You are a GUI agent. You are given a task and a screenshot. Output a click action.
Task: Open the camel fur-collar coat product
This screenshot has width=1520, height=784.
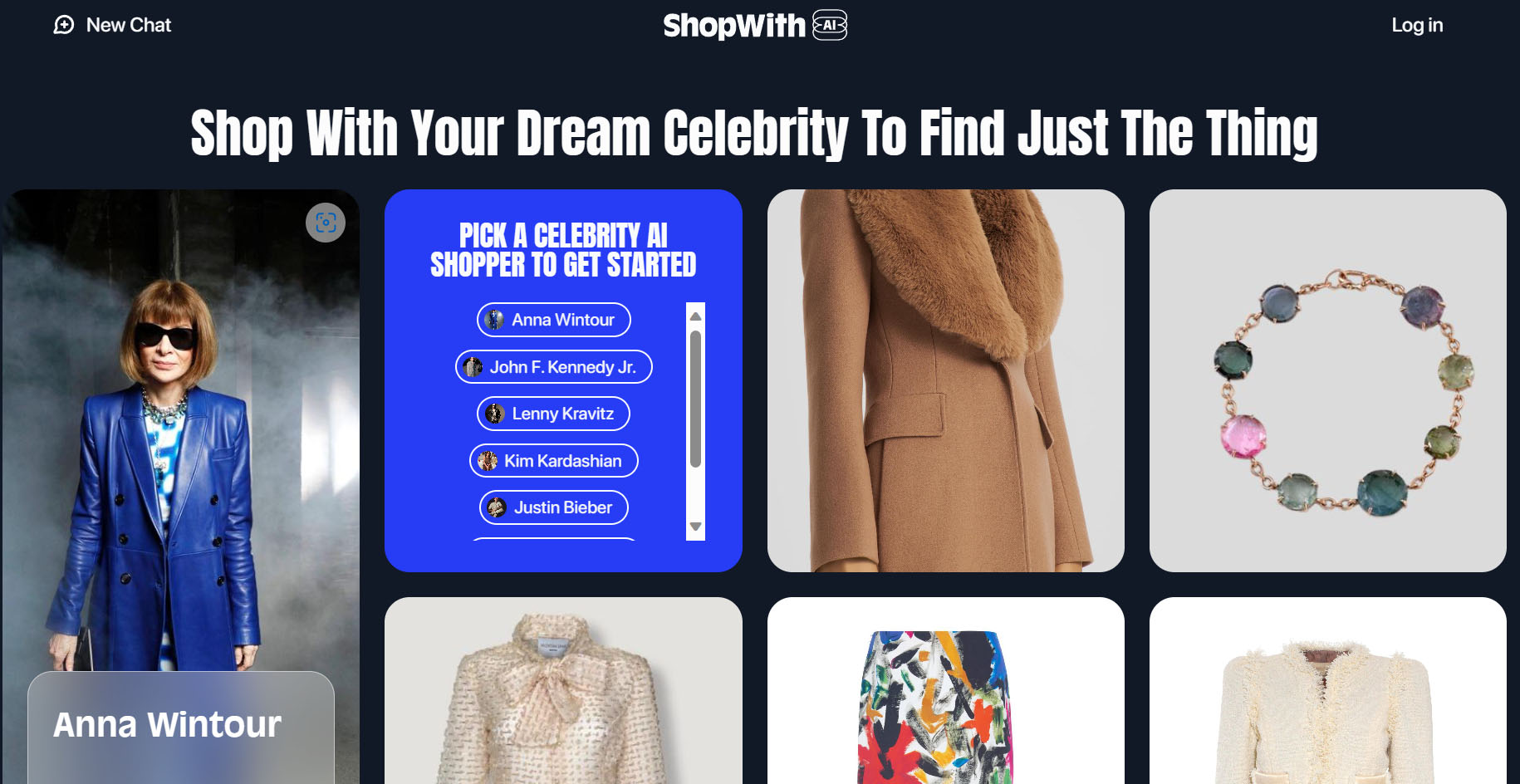point(946,380)
